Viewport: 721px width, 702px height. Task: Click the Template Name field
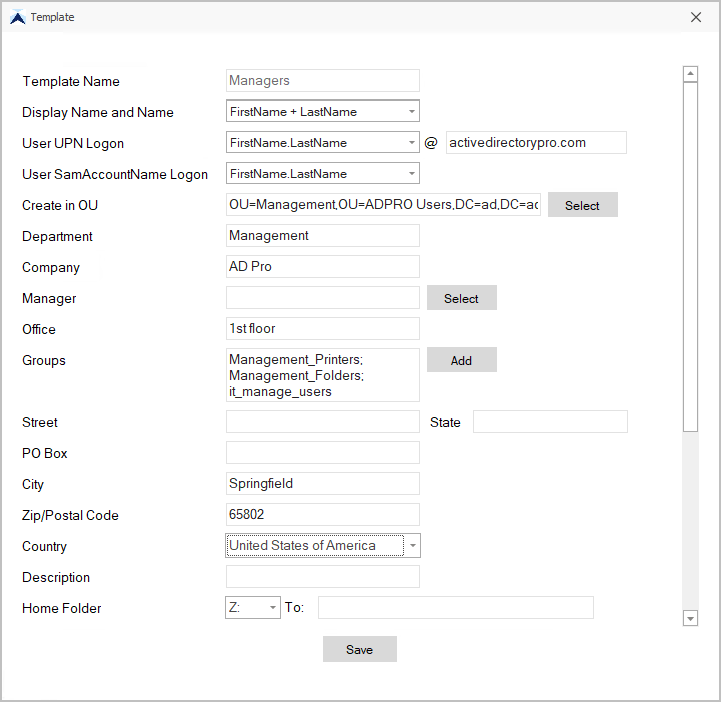pos(322,80)
